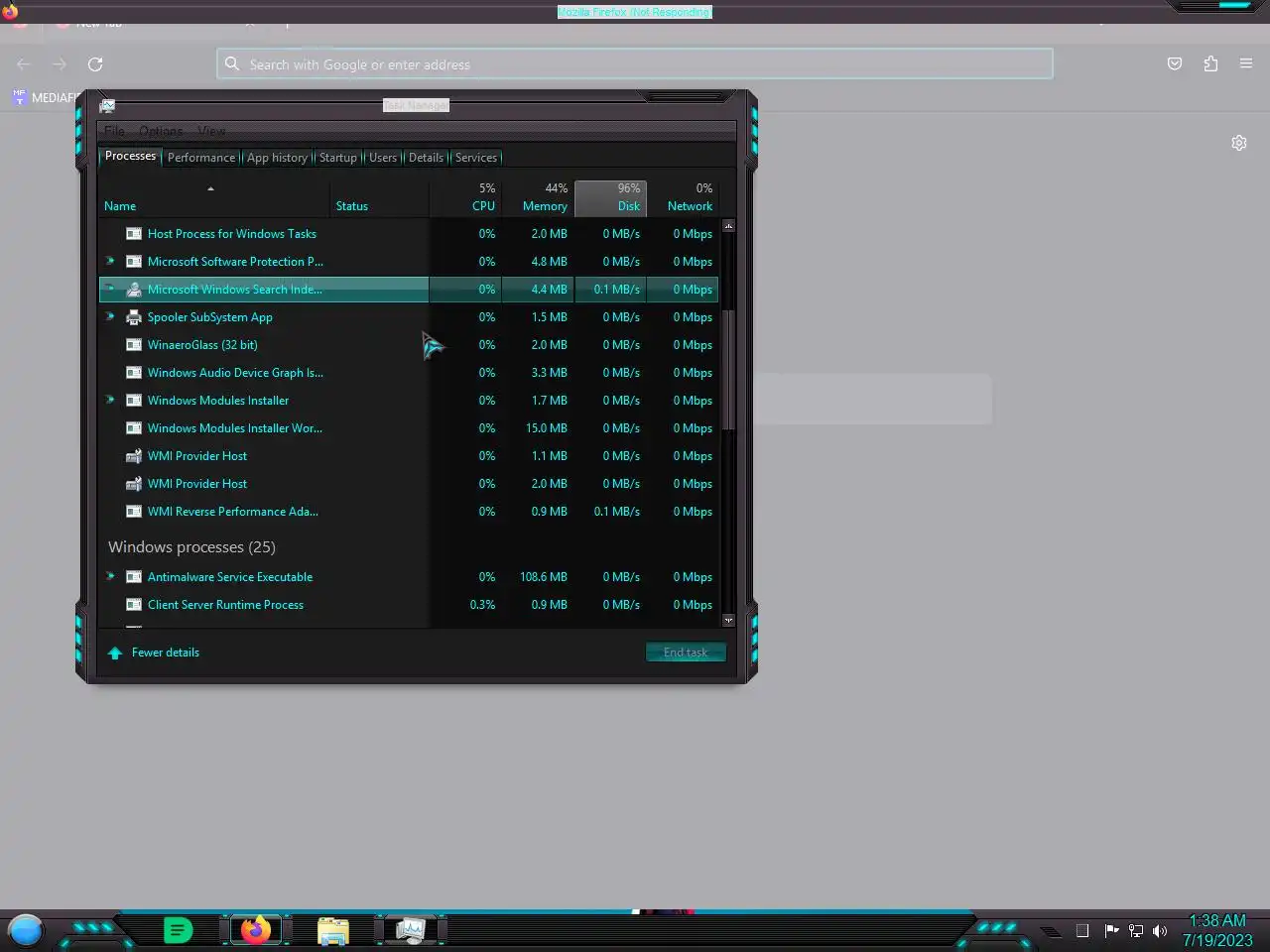Open the Action Center flag in tray
The height and width of the screenshot is (952, 1270).
point(1111,931)
